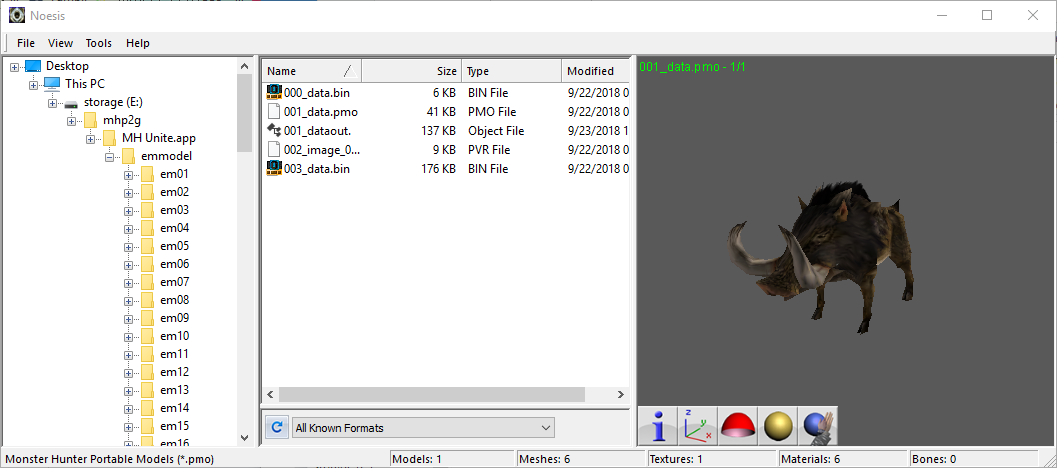Click the yellow sphere lighting icon
The image size is (1057, 468).
[x=778, y=426]
